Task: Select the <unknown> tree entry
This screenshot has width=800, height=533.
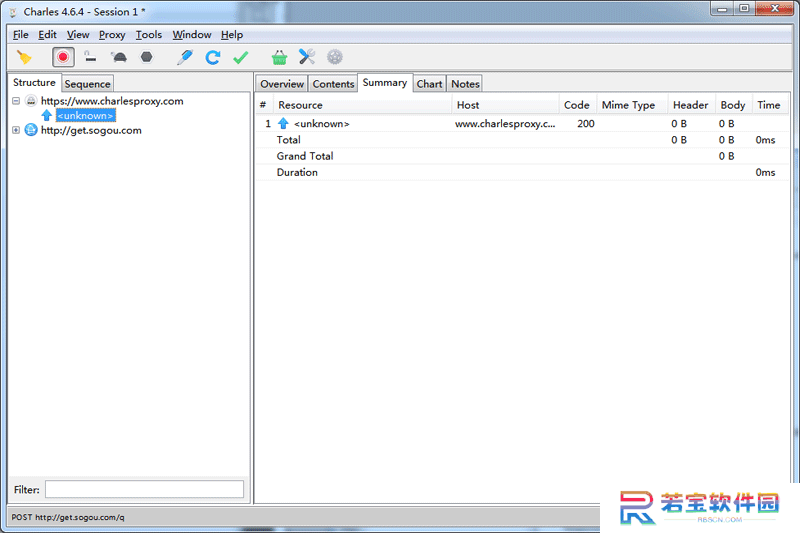Action: 86,116
